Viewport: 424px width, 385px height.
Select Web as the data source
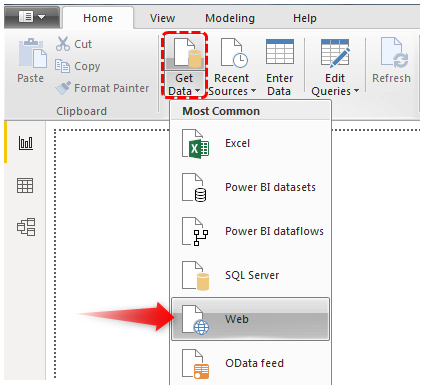pos(250,319)
